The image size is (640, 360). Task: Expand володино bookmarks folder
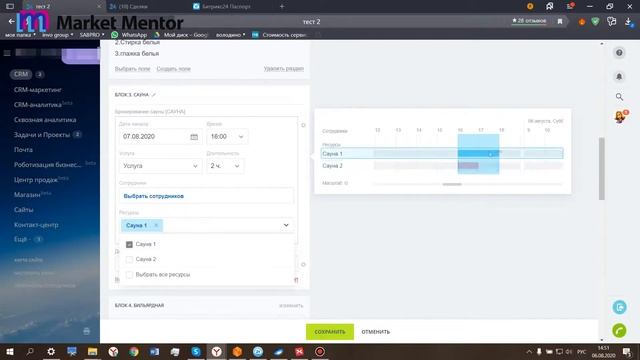231,35
